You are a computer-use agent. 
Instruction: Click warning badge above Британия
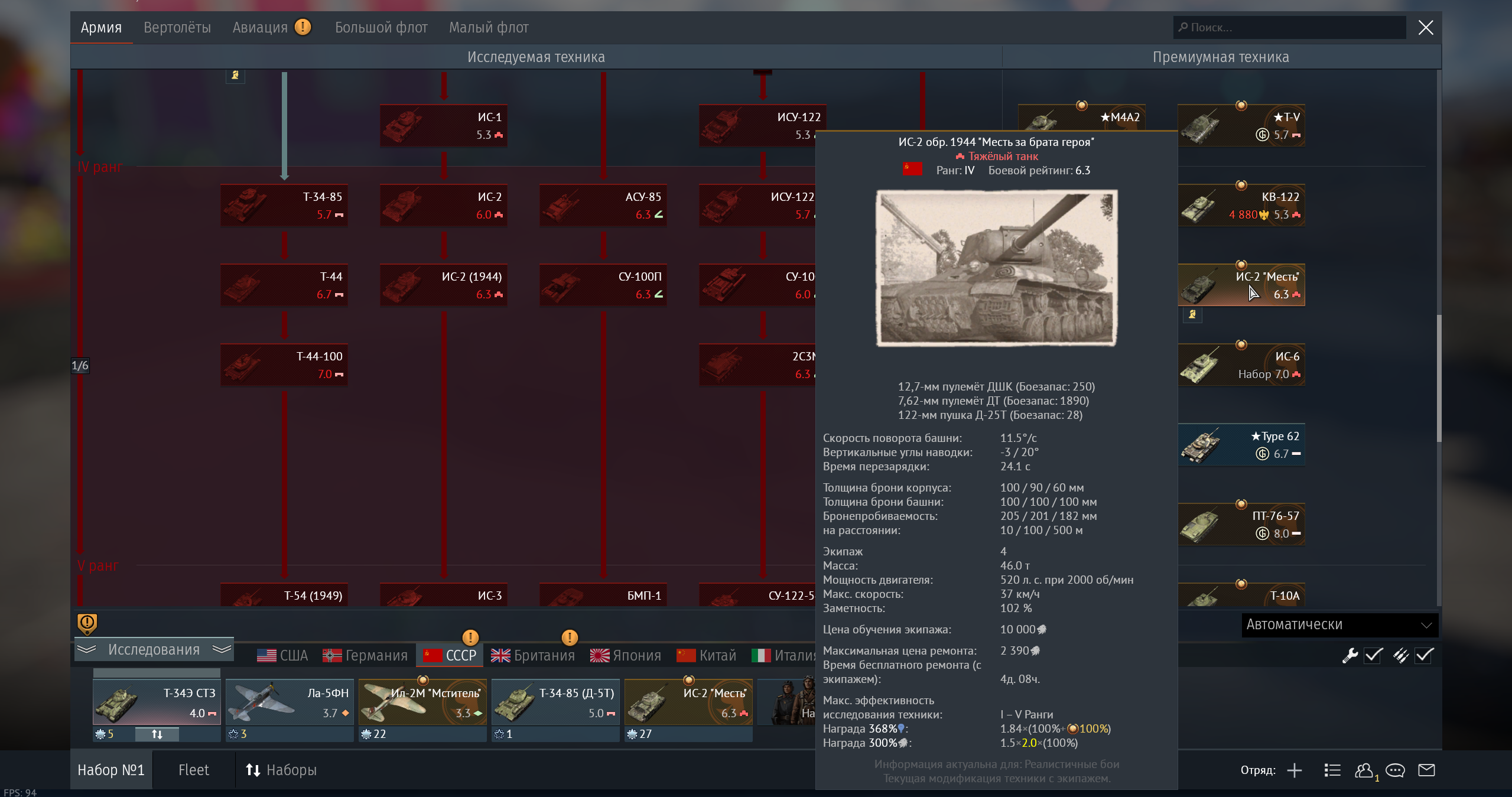pyautogui.click(x=570, y=637)
